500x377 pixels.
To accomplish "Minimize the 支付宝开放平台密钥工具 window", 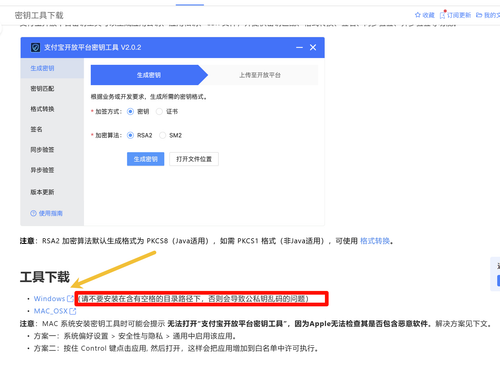I will (299, 48).
